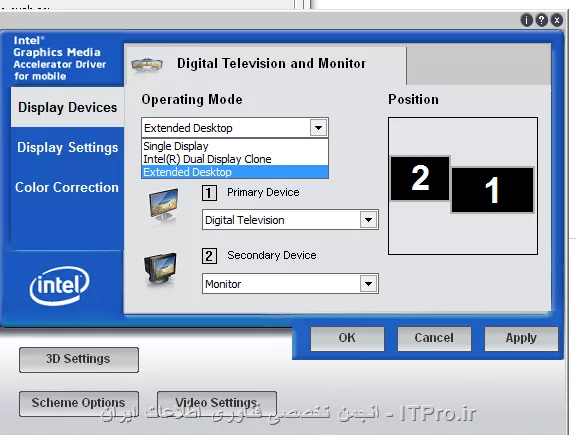Select display 1 in Position preview

coord(492,190)
